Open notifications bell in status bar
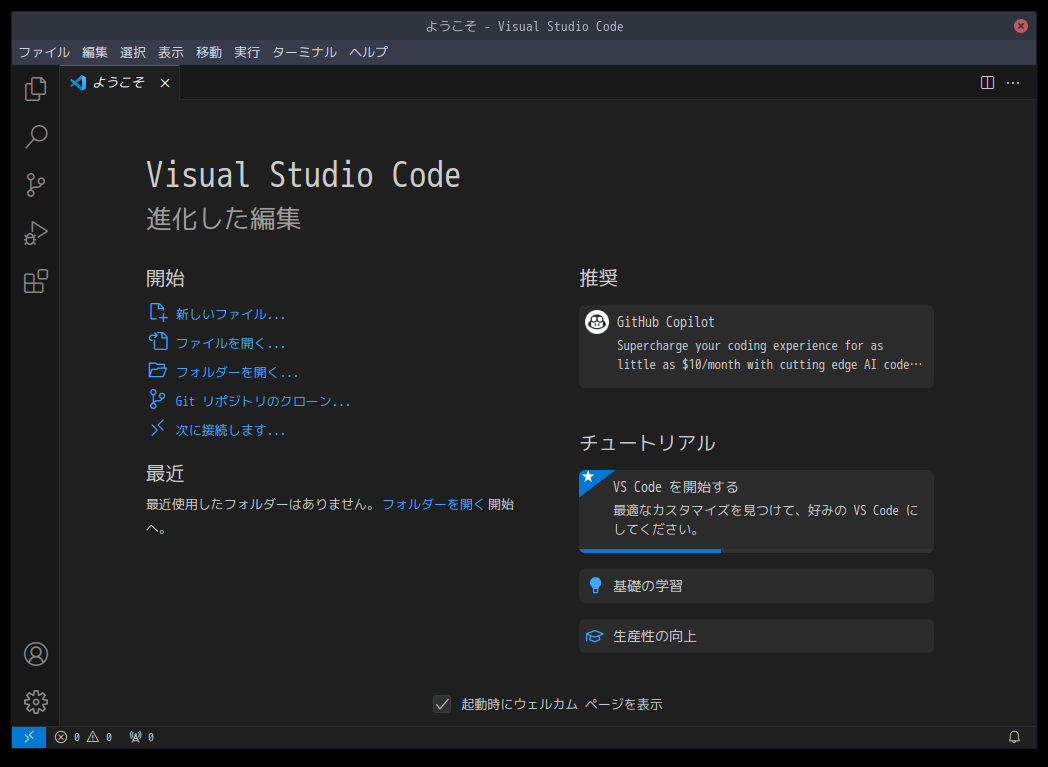 pos(1014,737)
